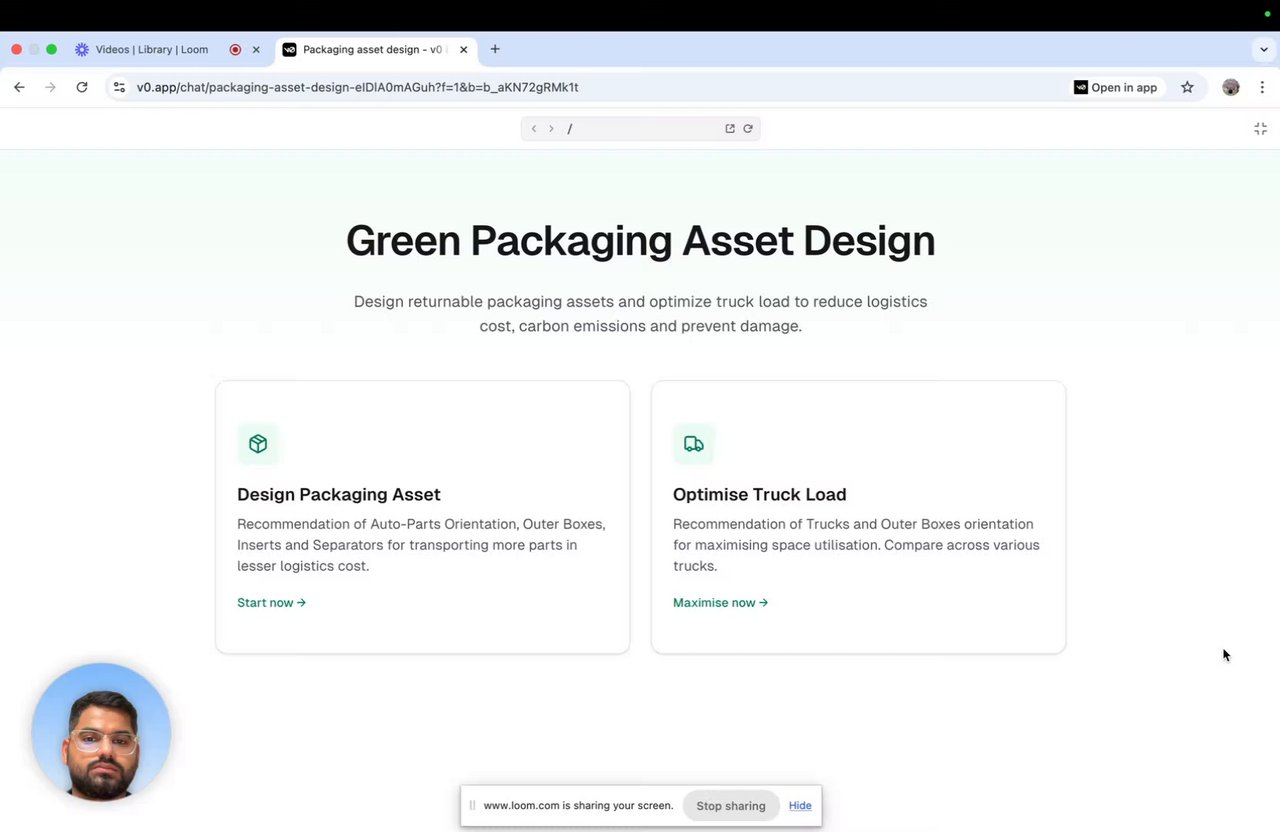Open the Chrome three-dot menu
The width and height of the screenshot is (1280, 832).
pyautogui.click(x=1262, y=87)
